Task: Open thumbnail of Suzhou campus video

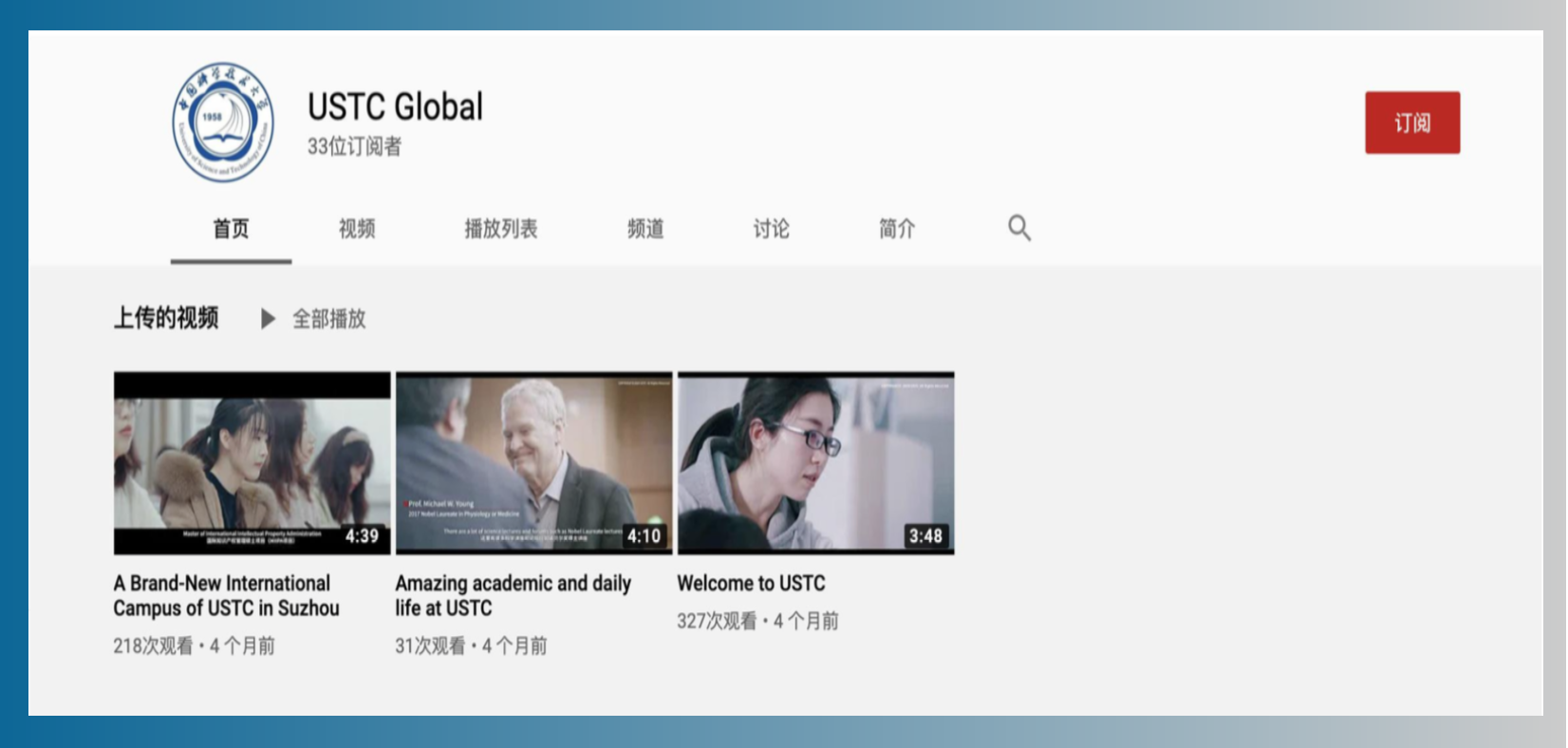Action: pyautogui.click(x=252, y=463)
